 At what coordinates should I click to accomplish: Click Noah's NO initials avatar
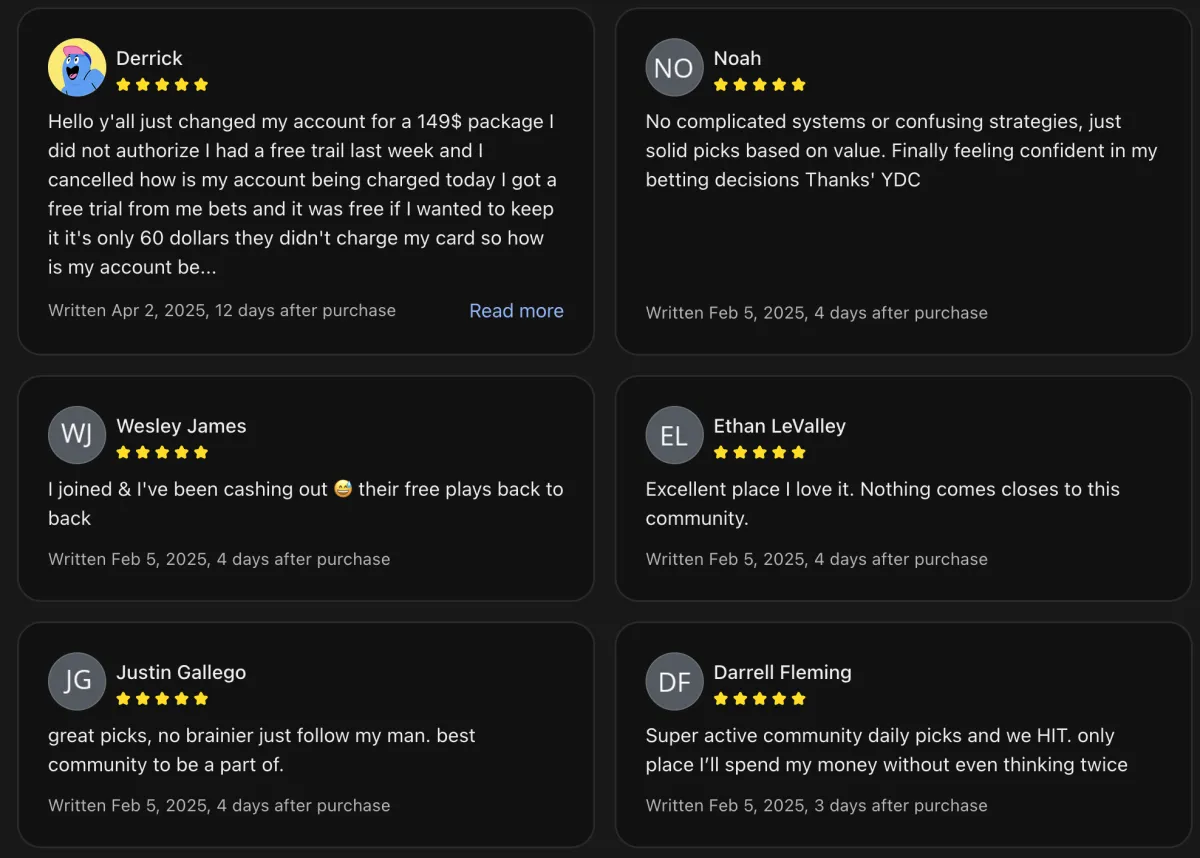click(x=674, y=67)
